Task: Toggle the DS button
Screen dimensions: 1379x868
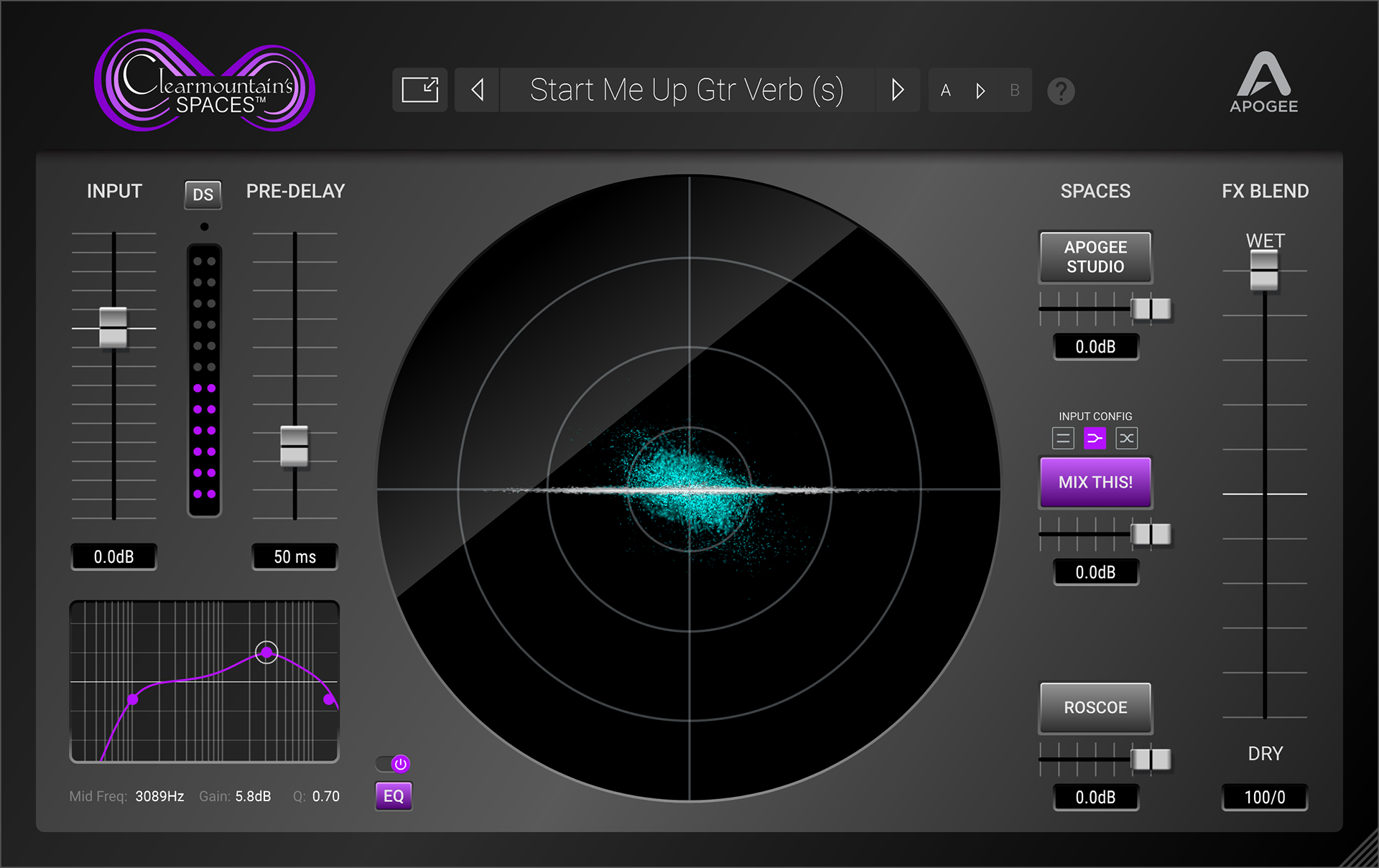Action: [203, 195]
